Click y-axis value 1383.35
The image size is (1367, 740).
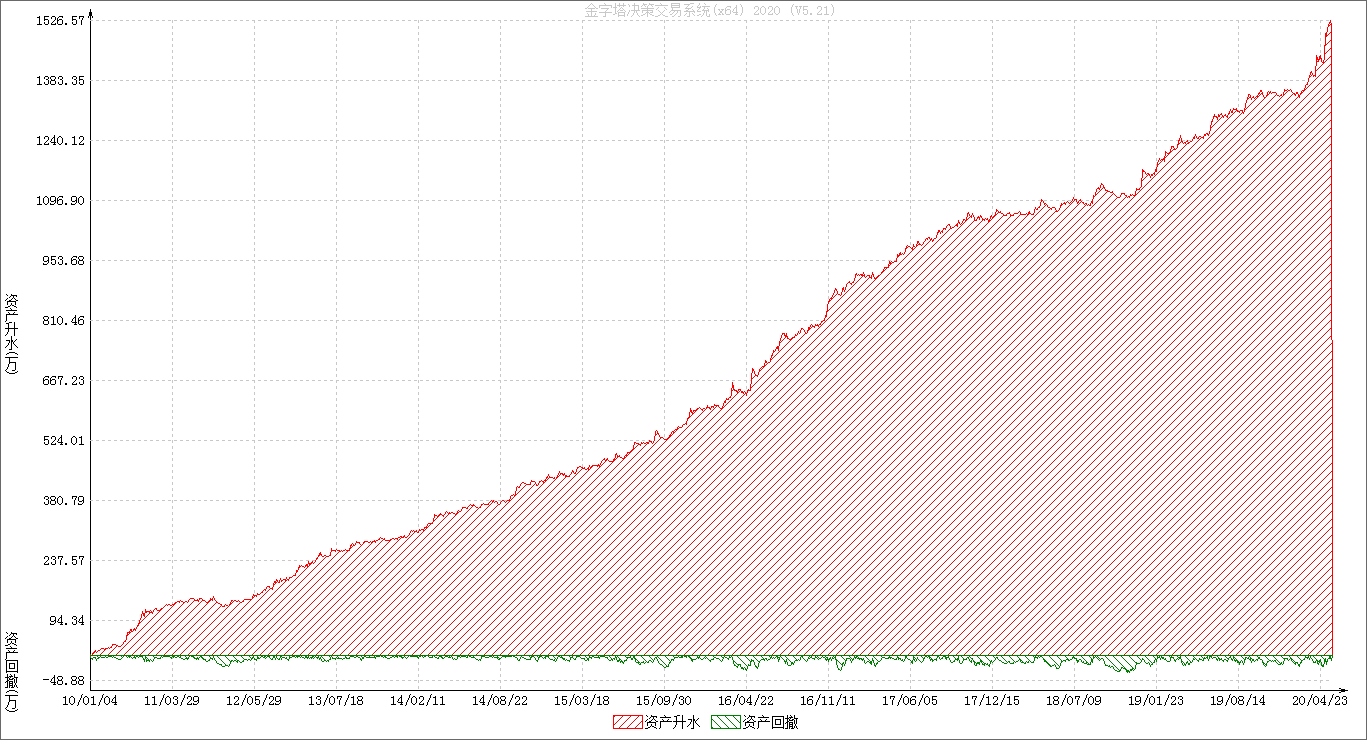[x=59, y=80]
